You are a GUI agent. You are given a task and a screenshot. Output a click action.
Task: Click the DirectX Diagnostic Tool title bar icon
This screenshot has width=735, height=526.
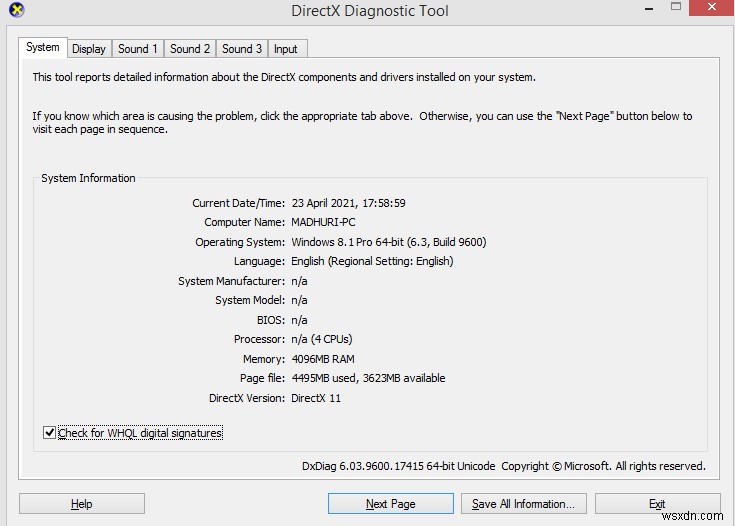pyautogui.click(x=16, y=9)
